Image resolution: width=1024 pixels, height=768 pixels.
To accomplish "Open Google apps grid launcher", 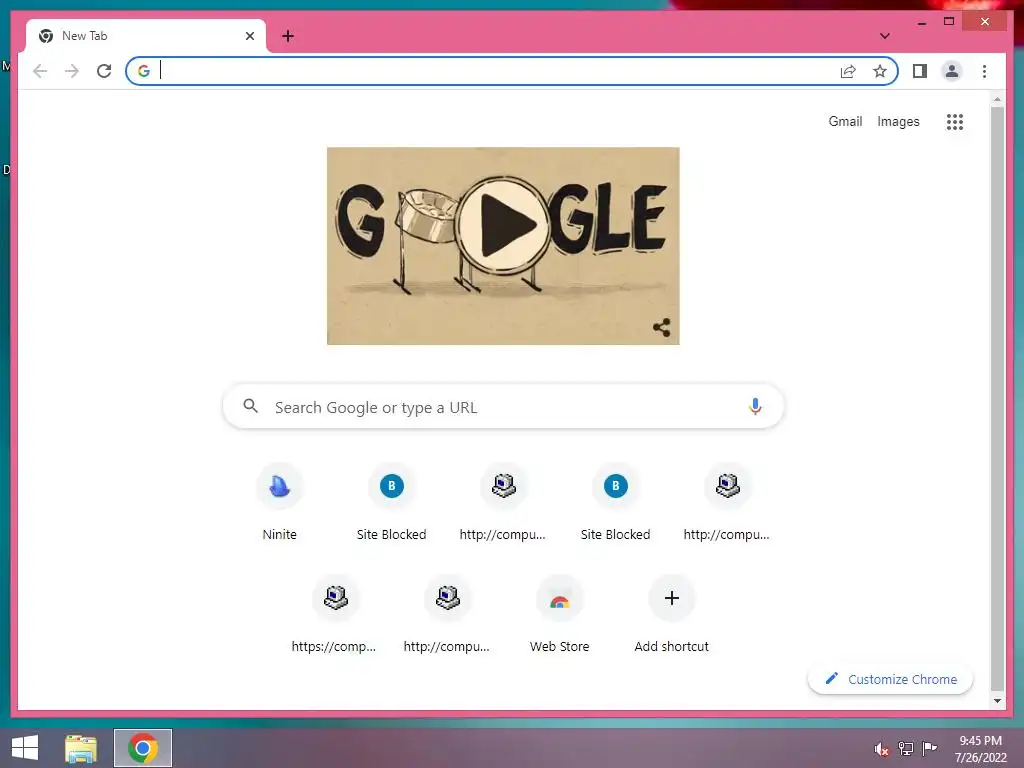I will 955,121.
